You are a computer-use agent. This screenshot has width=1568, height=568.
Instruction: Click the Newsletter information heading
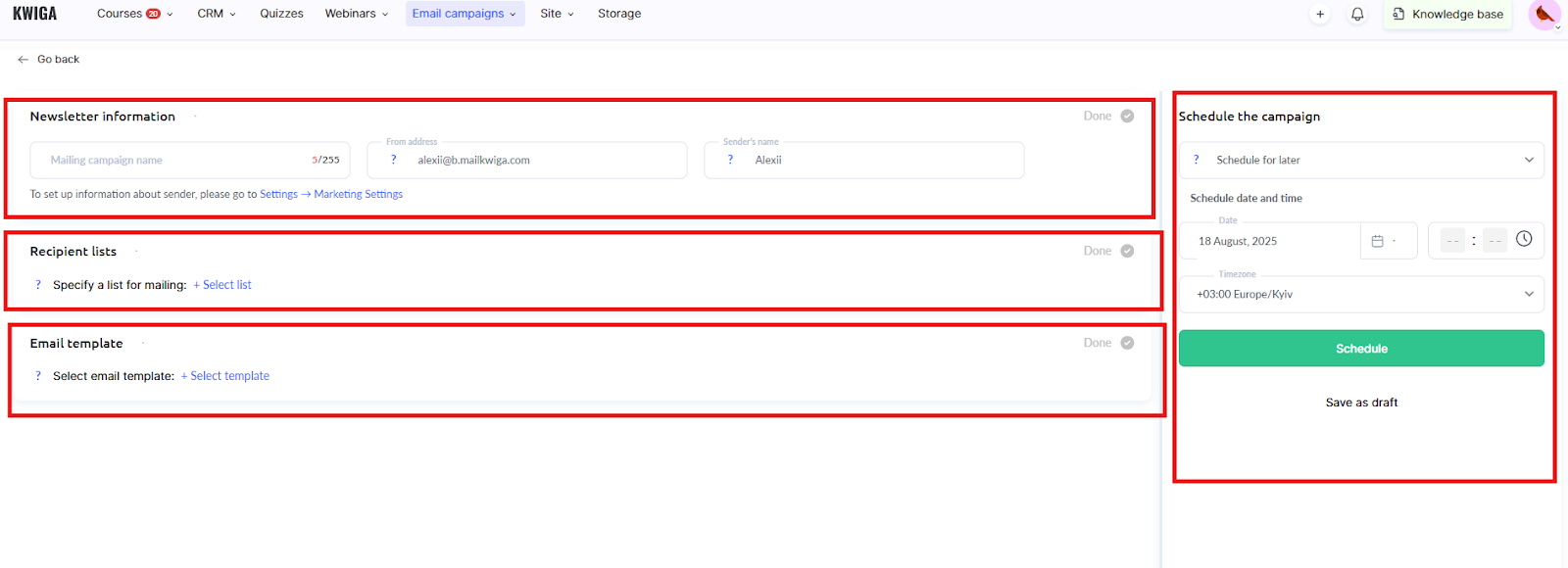pos(103,117)
